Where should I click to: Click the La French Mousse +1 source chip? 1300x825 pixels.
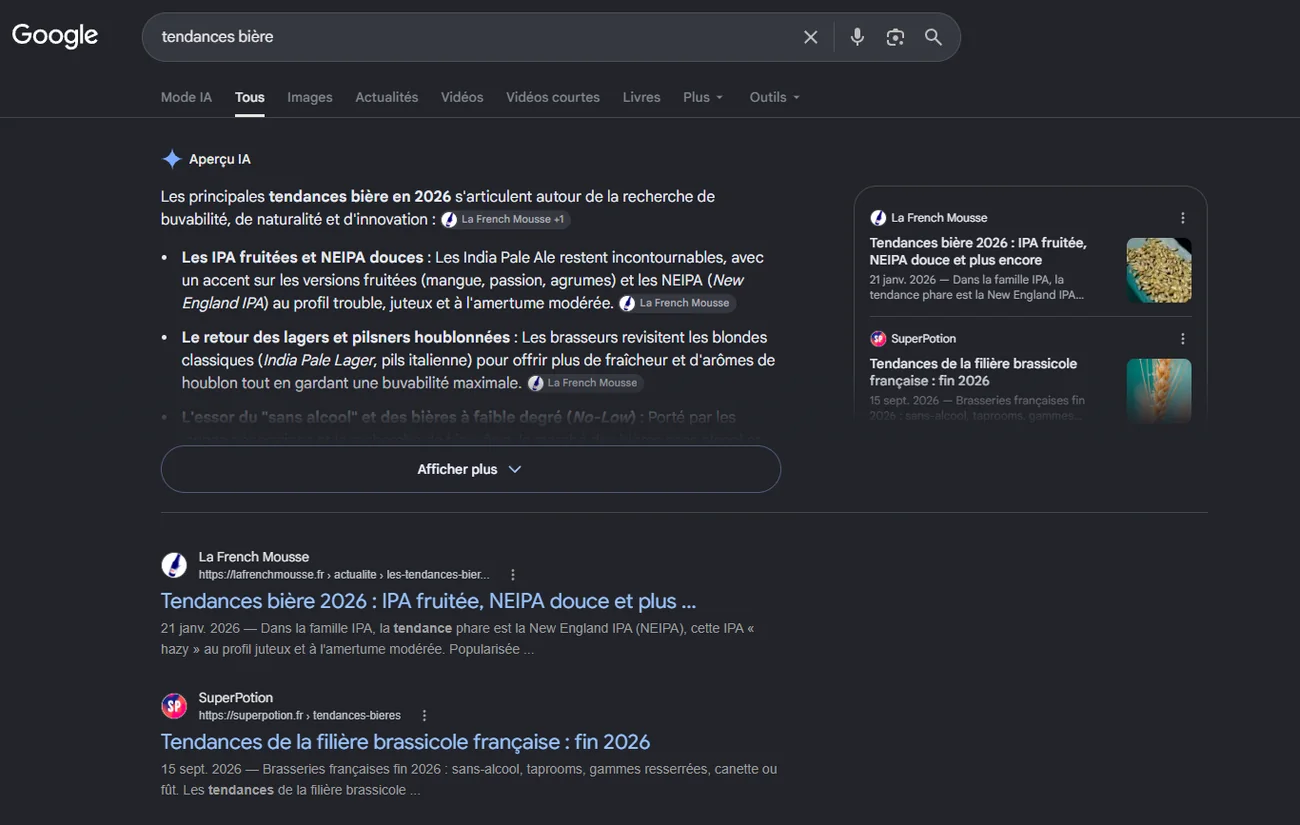coord(505,219)
